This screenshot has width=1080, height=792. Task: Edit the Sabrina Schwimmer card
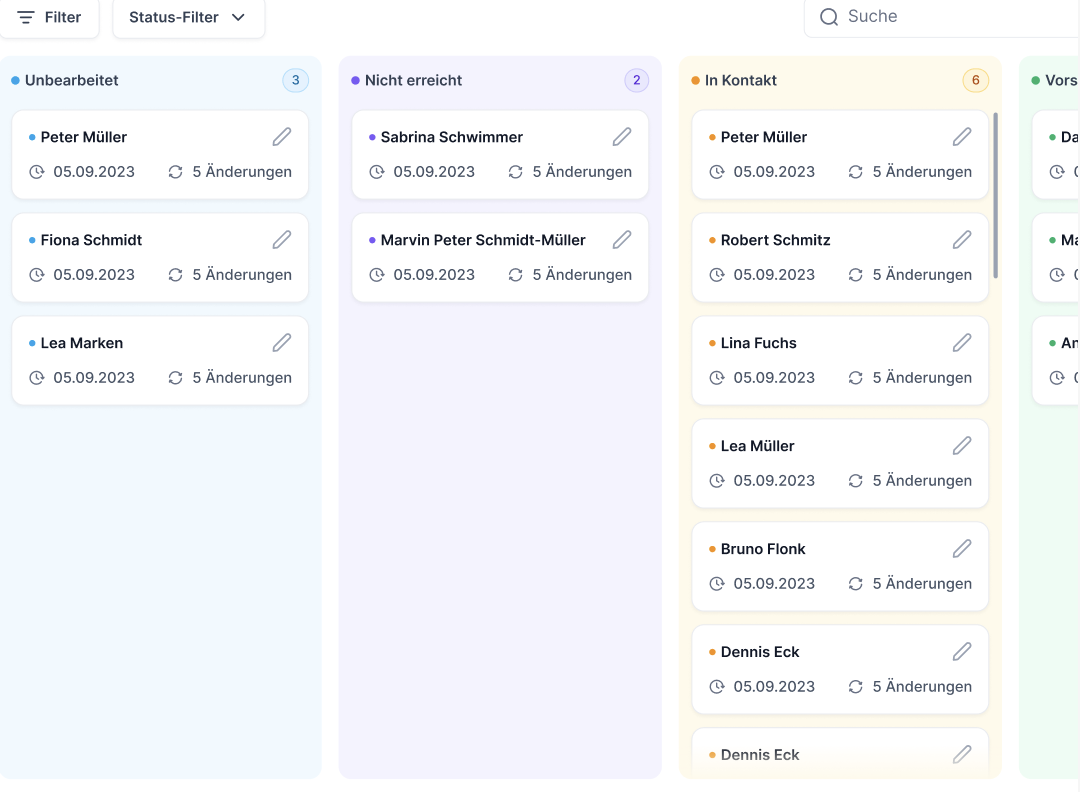pyautogui.click(x=622, y=137)
